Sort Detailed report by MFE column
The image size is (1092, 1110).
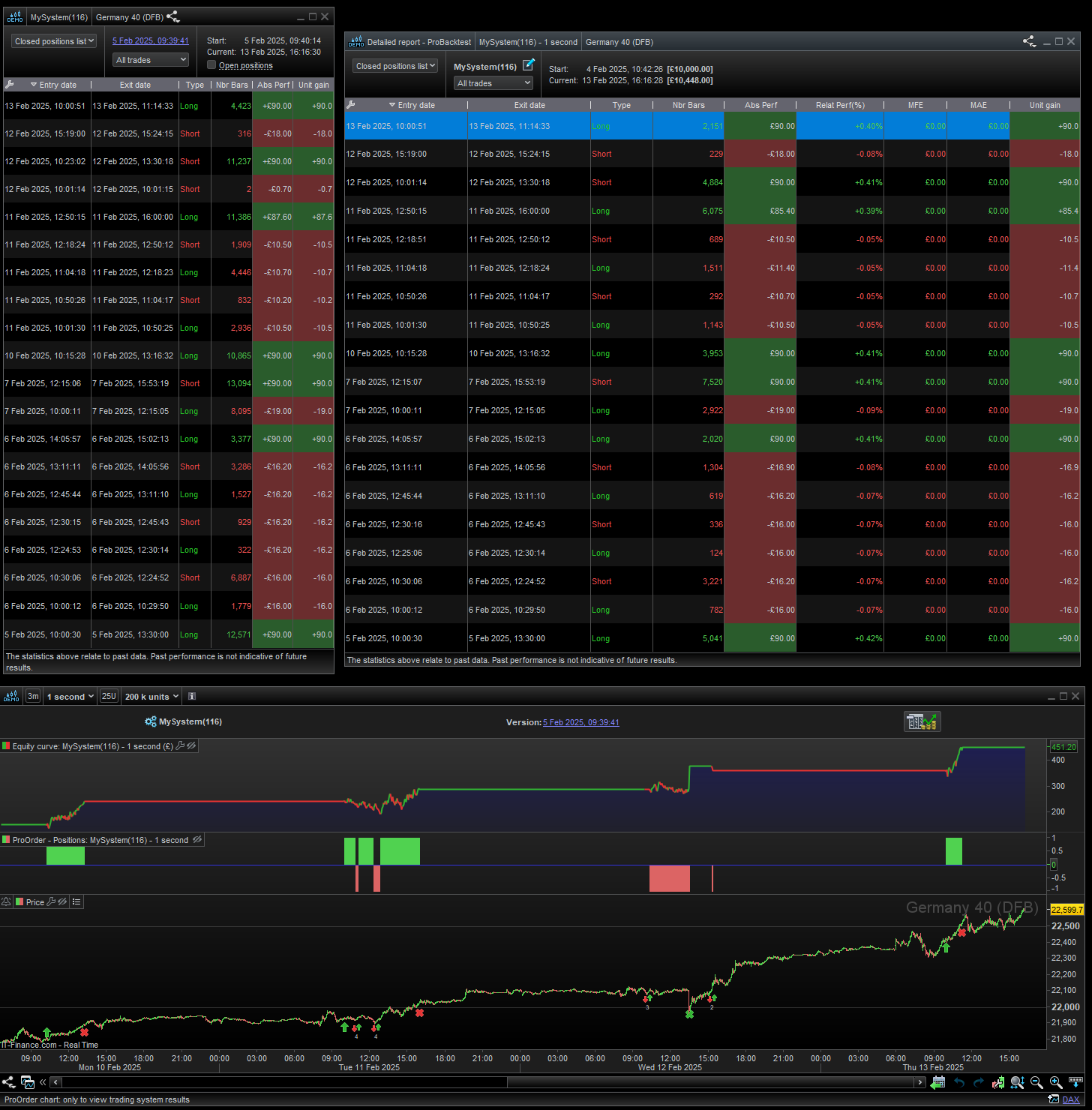pyautogui.click(x=916, y=105)
